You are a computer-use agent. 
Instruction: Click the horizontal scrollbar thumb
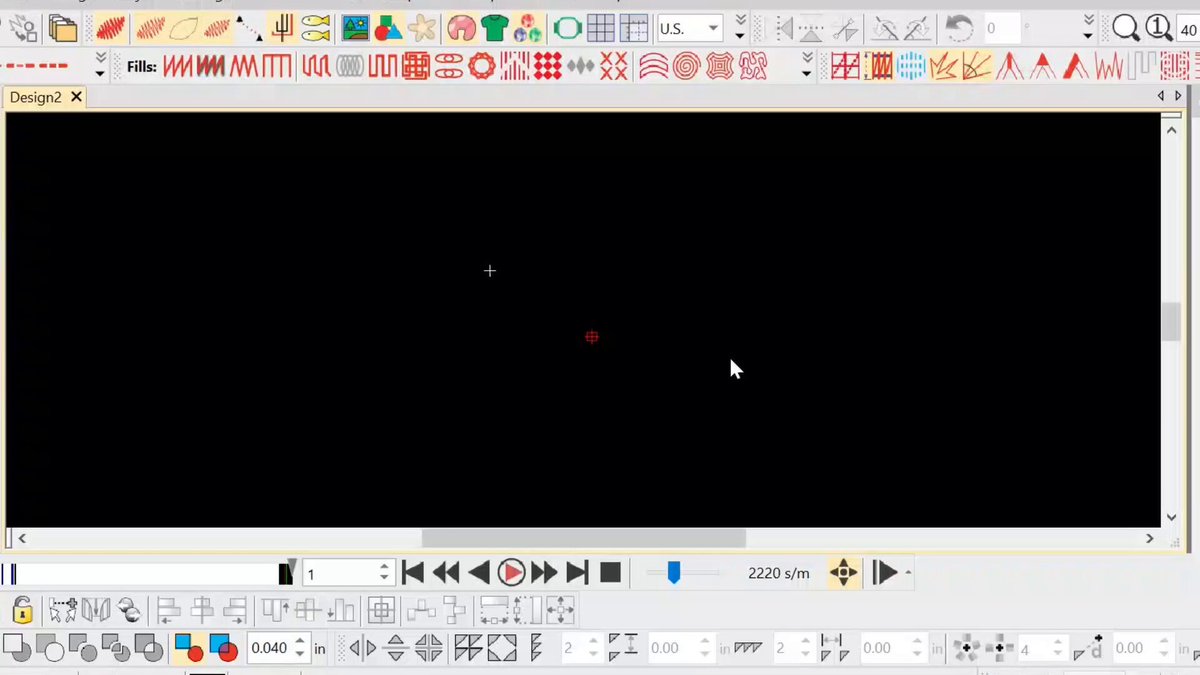(584, 538)
